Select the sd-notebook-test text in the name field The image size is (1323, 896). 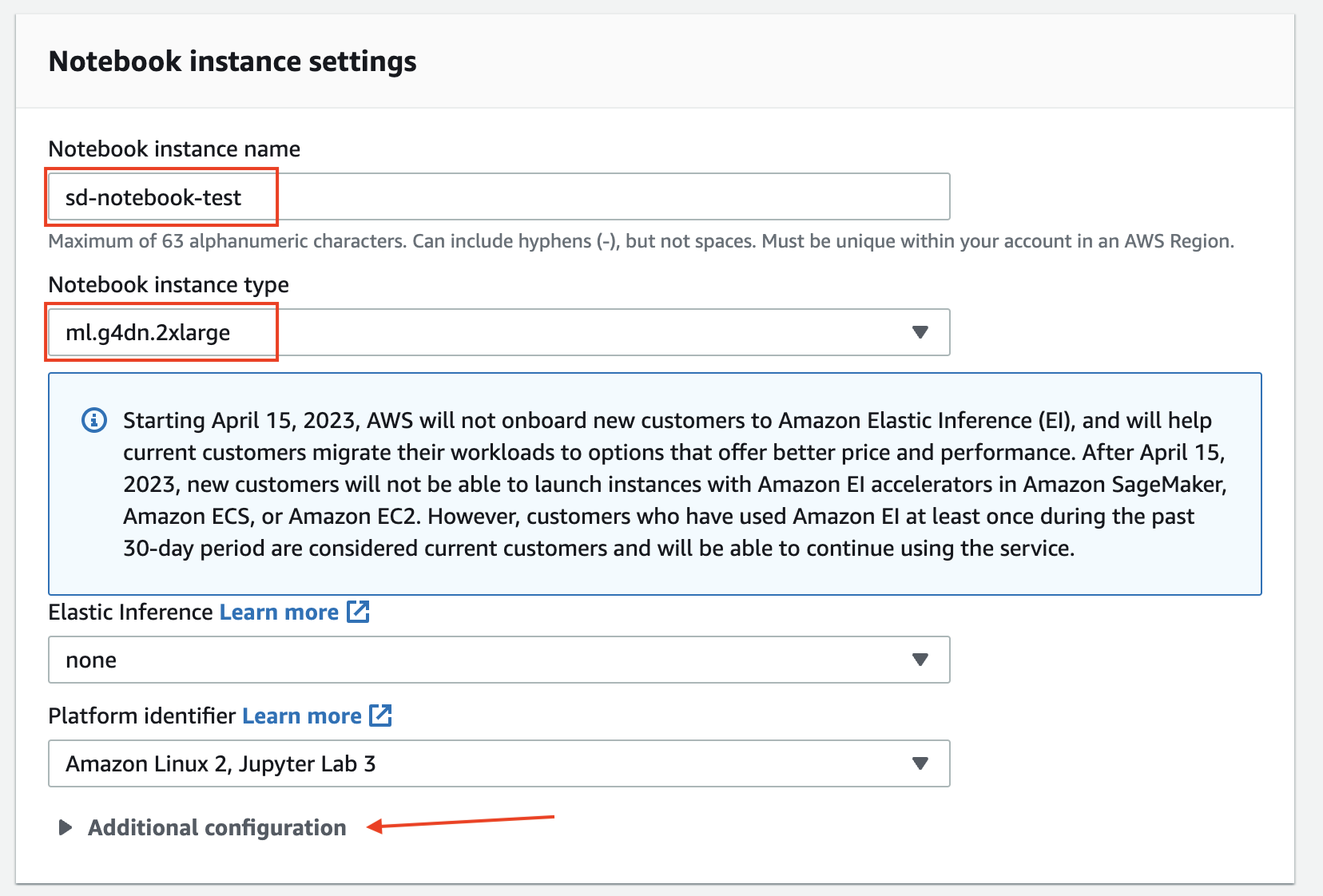[153, 197]
